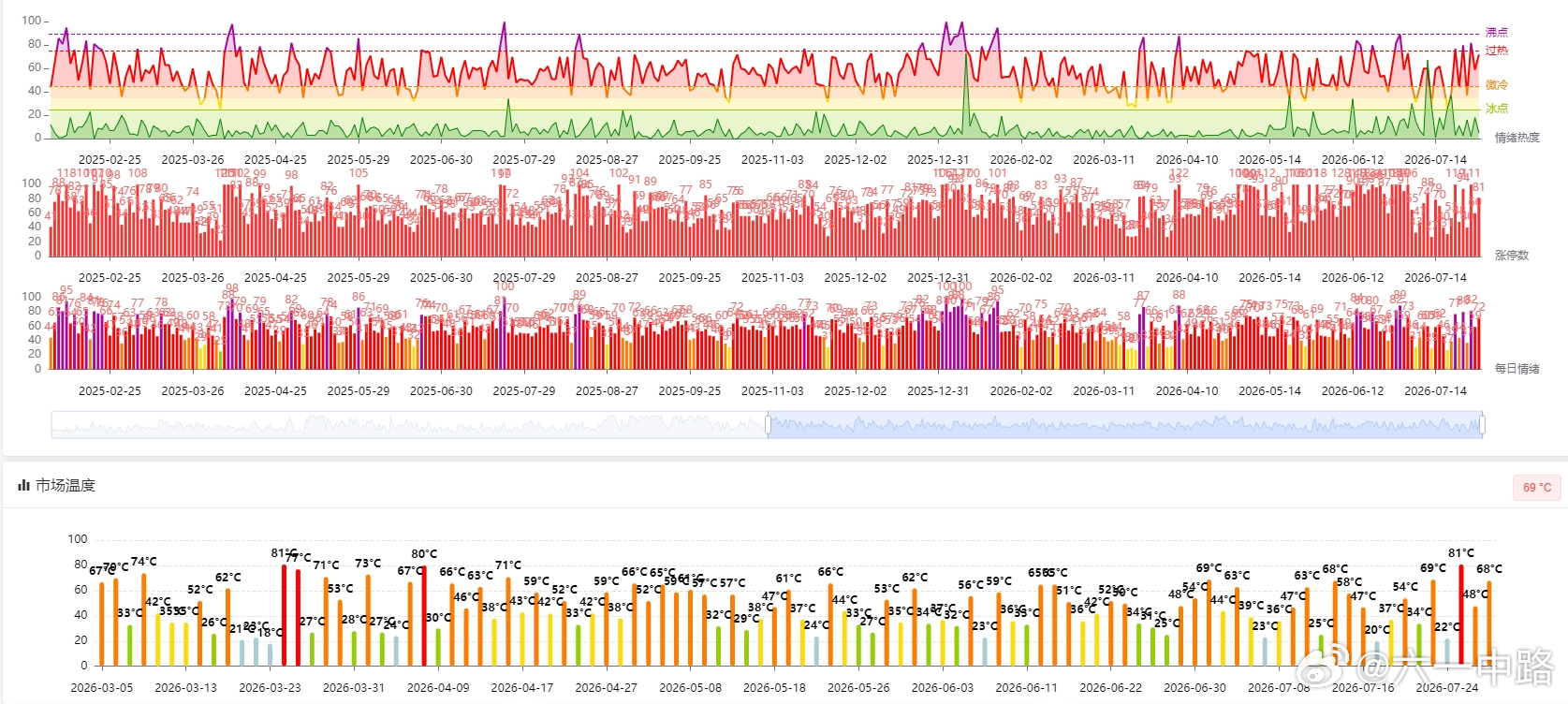Select the 2026-04-09 date on the temperature axis
Viewport: 1568px width, 704px height.
click(438, 687)
